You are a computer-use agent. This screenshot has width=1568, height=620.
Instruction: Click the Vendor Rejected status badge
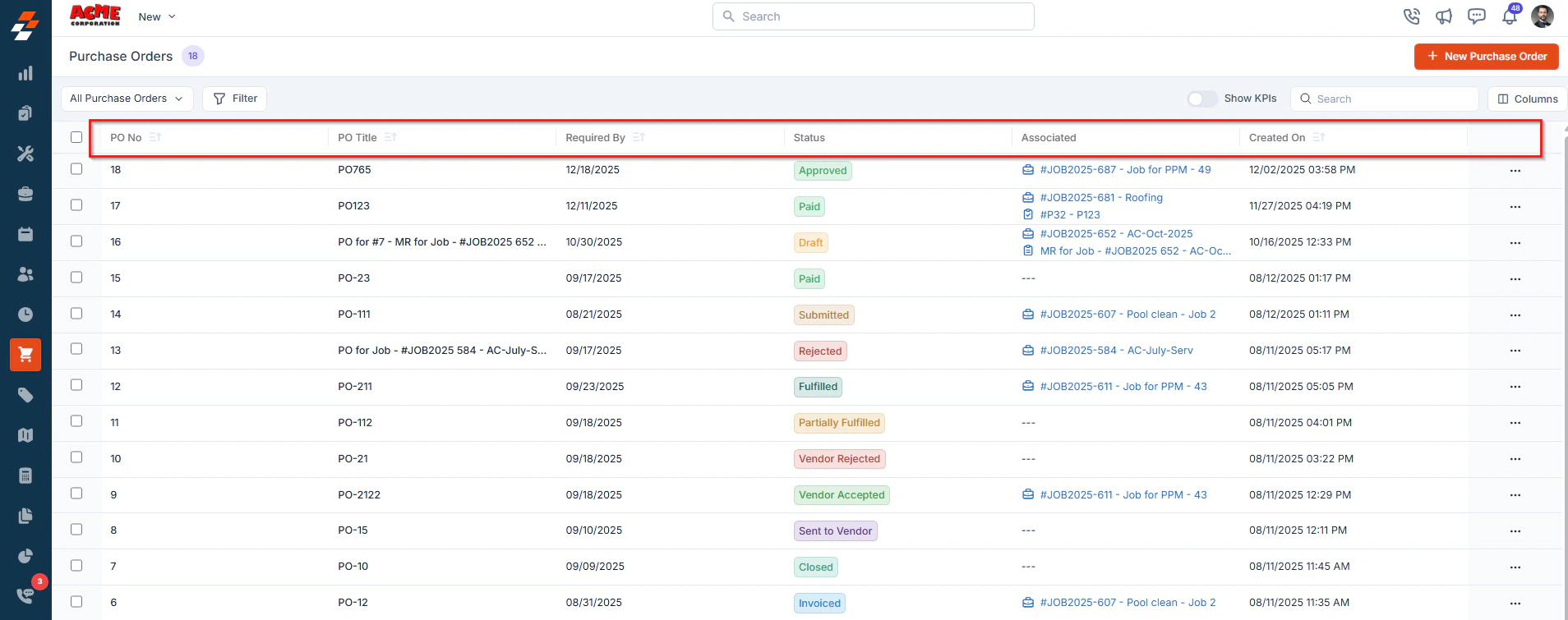[839, 459]
